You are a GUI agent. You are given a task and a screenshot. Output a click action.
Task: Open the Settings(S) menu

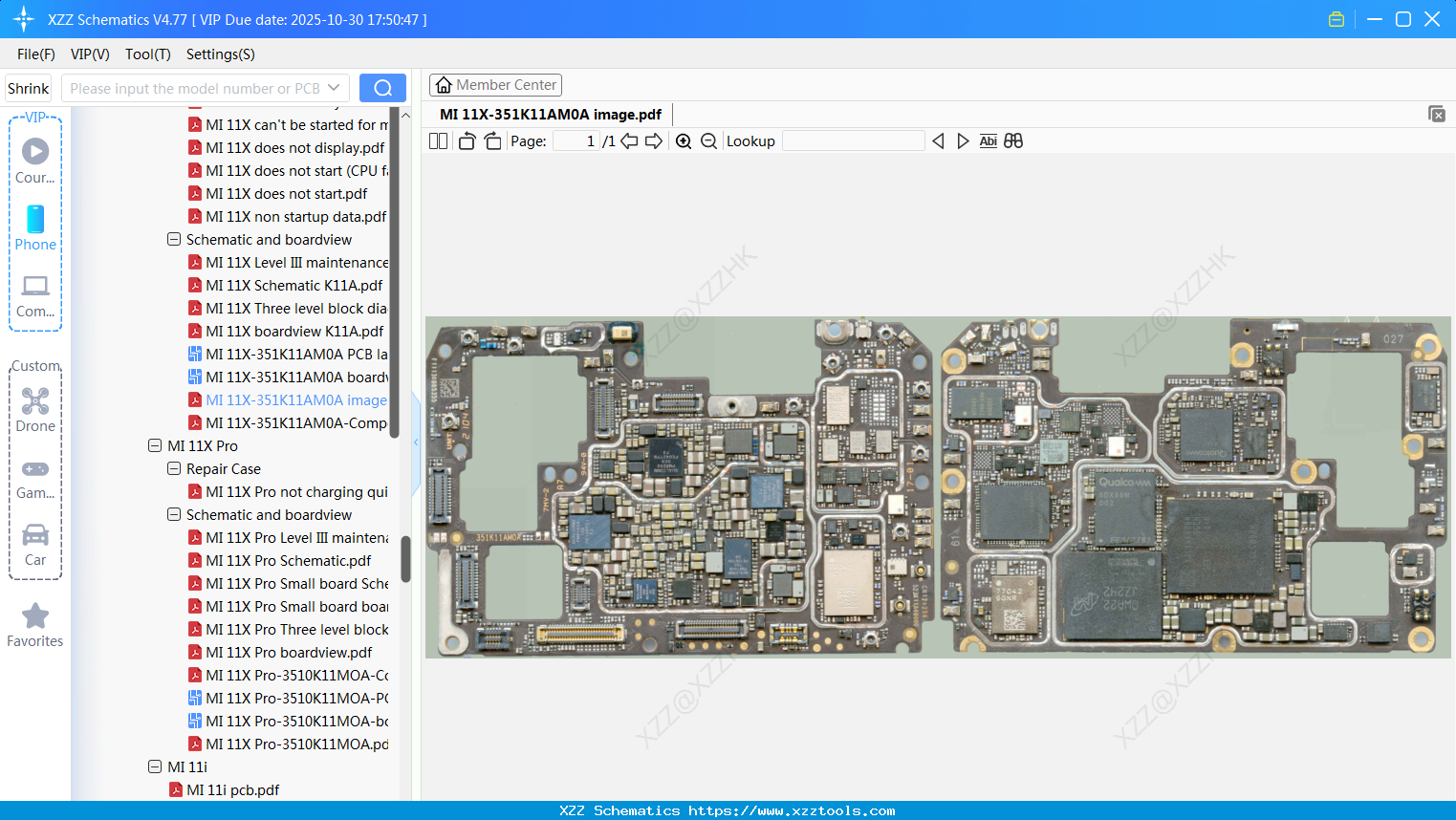pos(220,54)
